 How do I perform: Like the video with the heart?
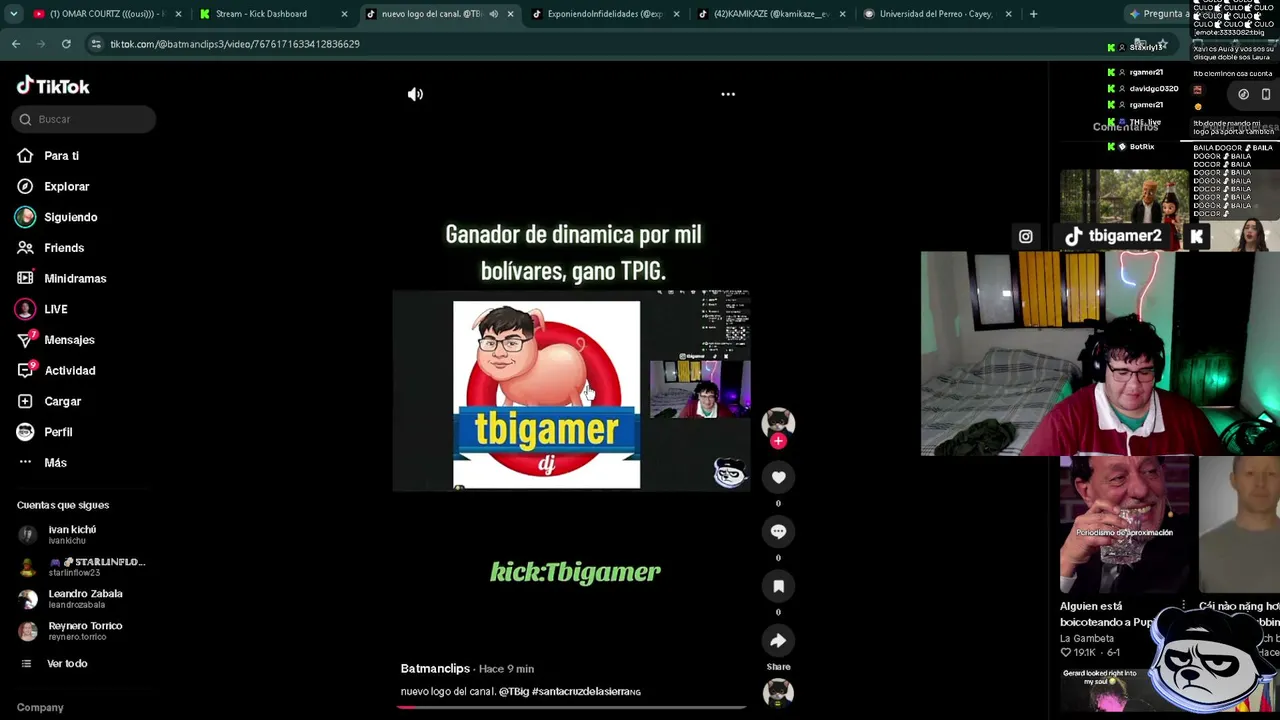(778, 478)
